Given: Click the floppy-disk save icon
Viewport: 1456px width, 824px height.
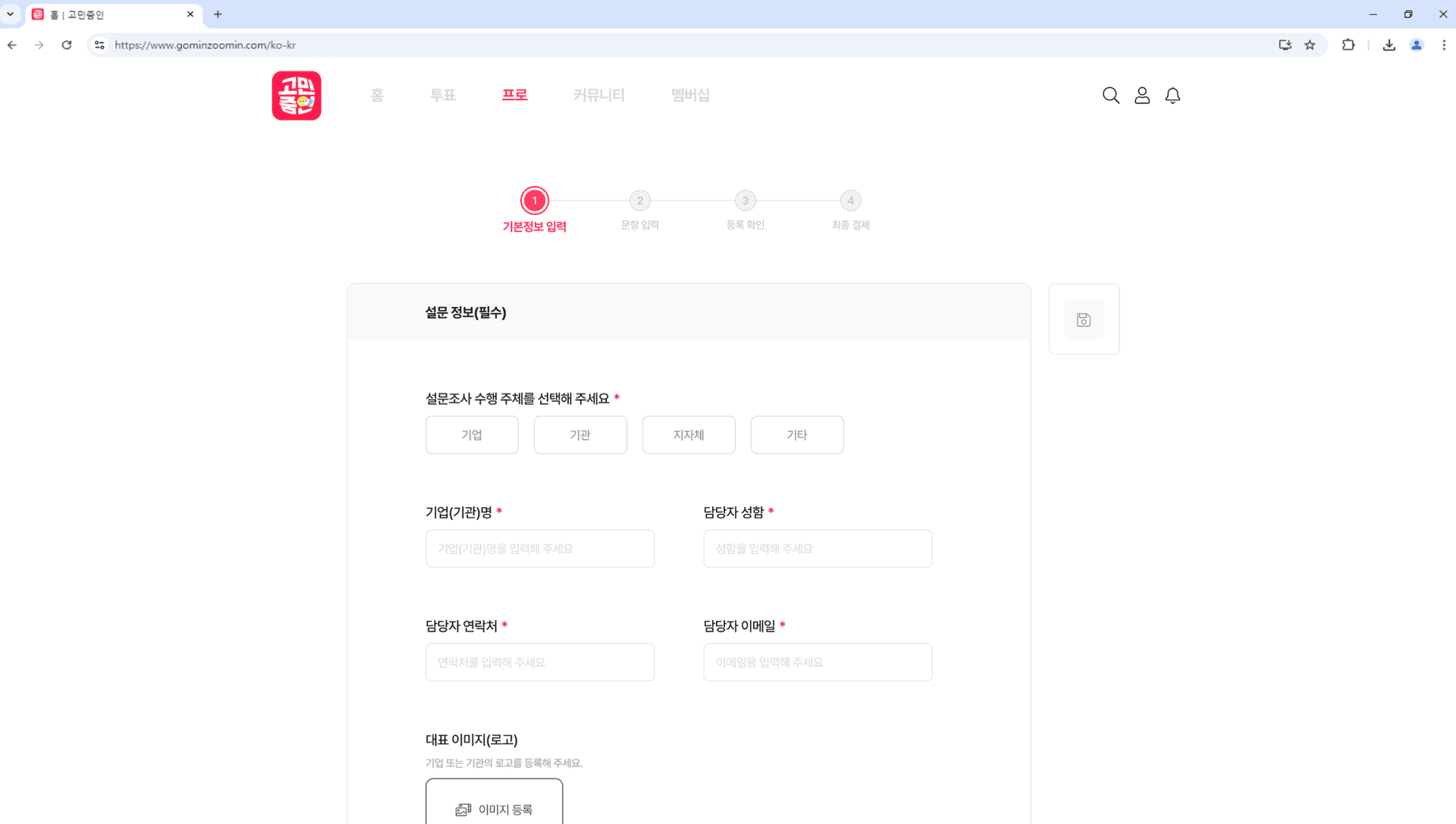Looking at the screenshot, I should tap(1084, 320).
